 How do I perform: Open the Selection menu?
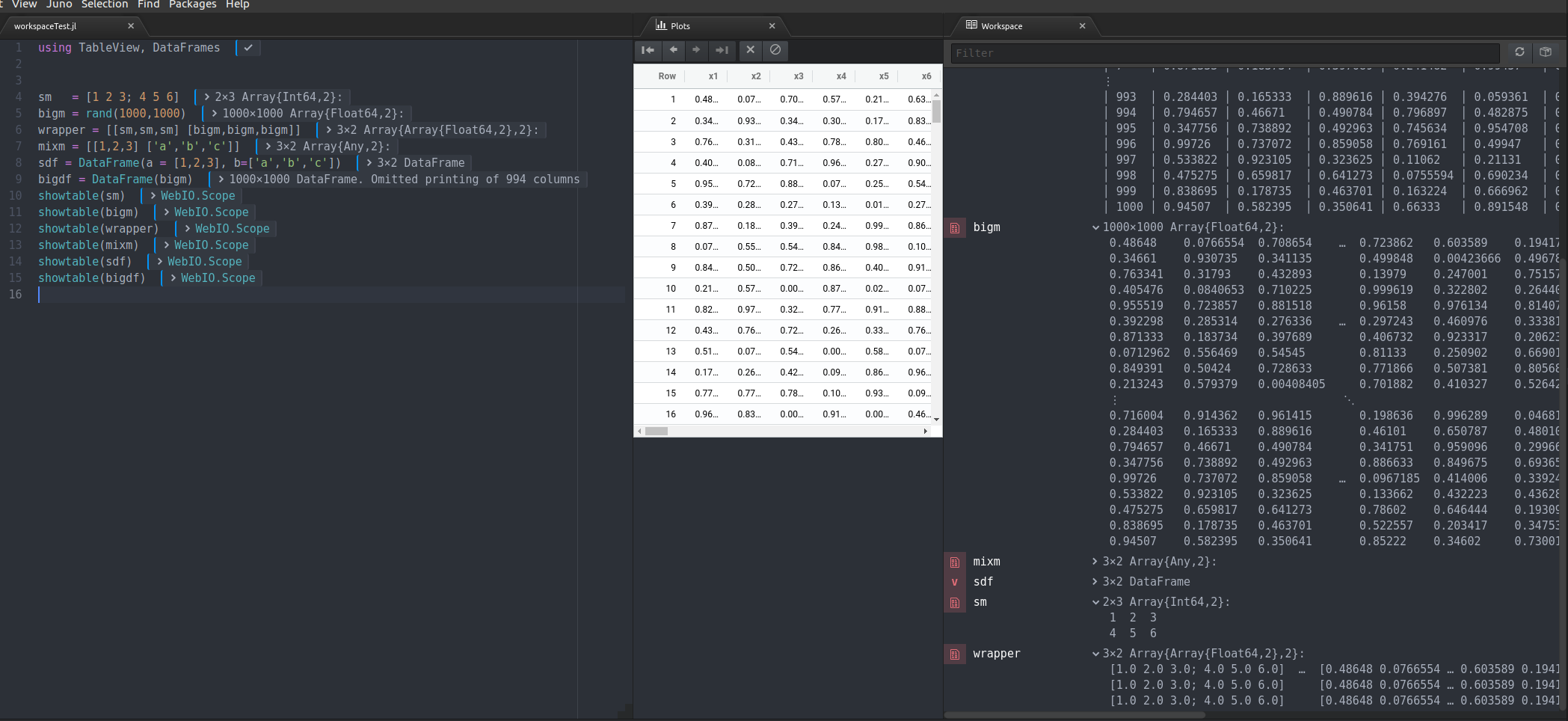click(x=105, y=4)
